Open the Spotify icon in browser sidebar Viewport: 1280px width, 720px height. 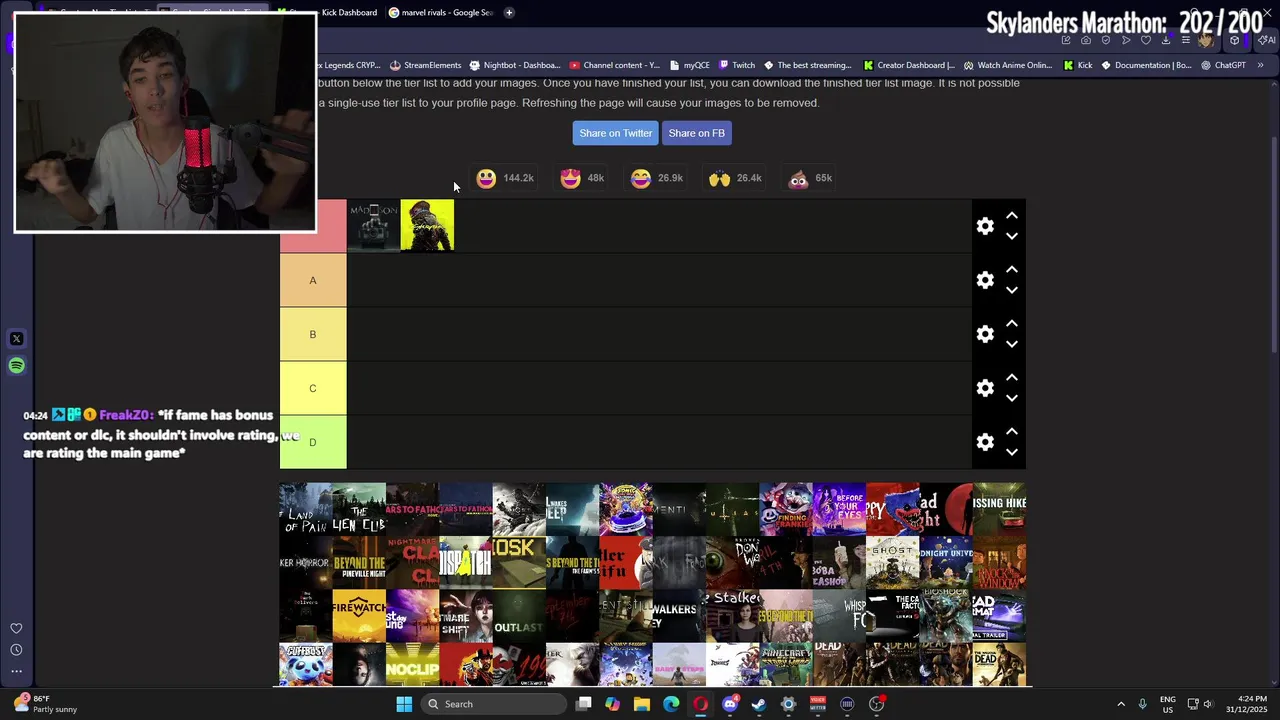tap(16, 365)
